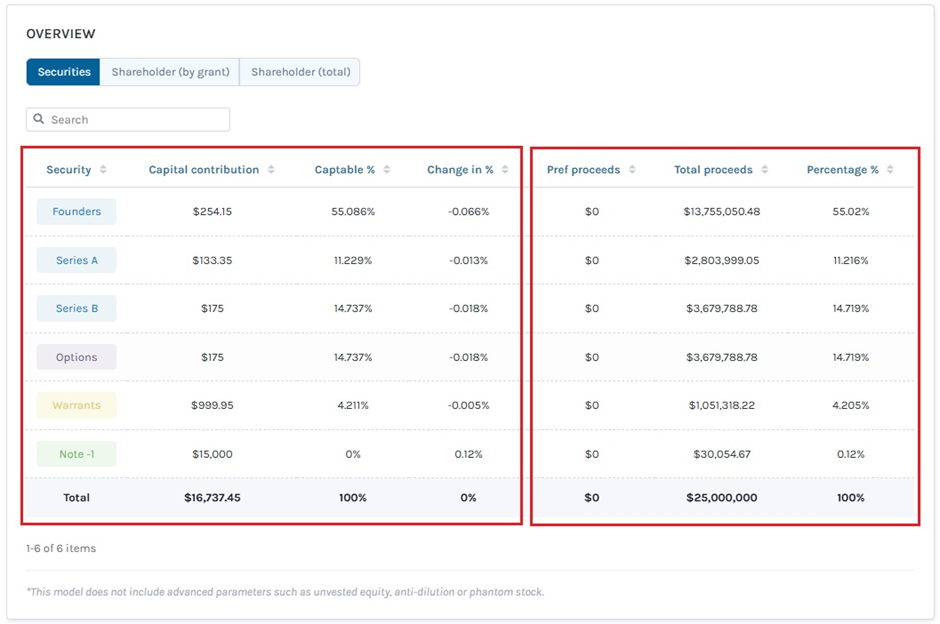The width and height of the screenshot is (940, 624).
Task: Open the Series A security tag
Action: (76, 260)
